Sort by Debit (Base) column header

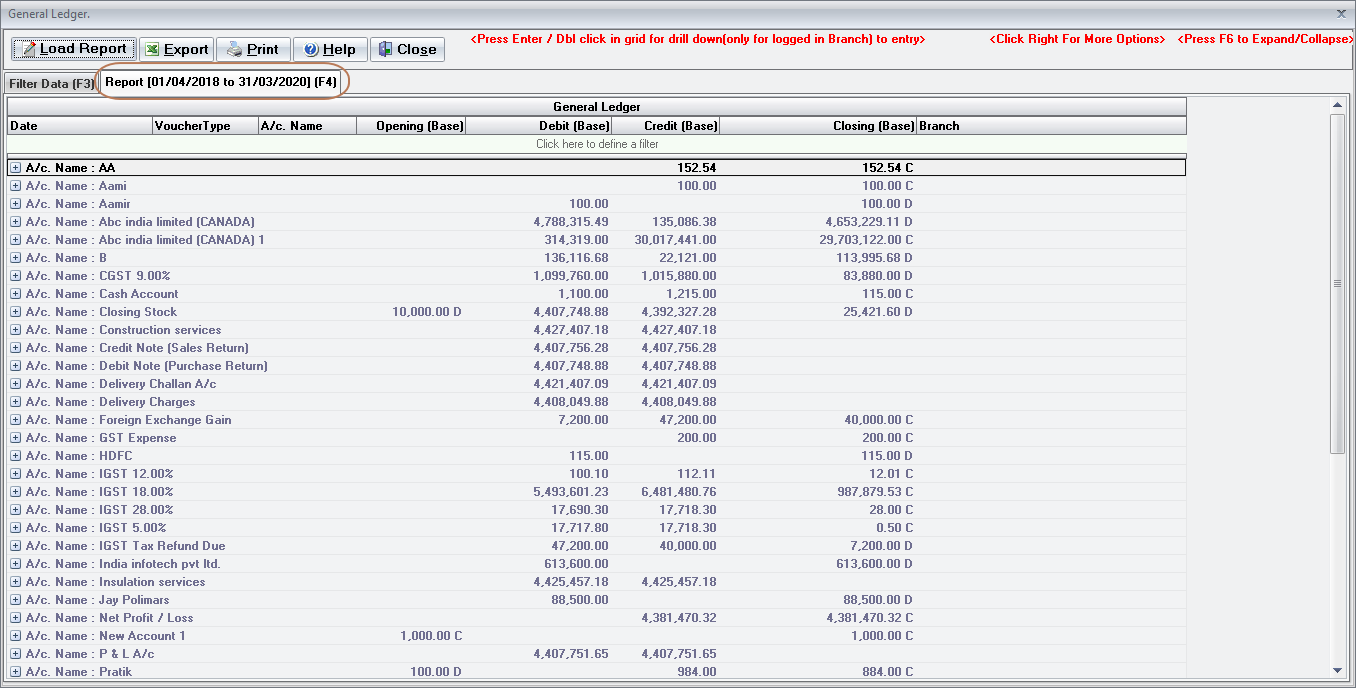coord(539,126)
